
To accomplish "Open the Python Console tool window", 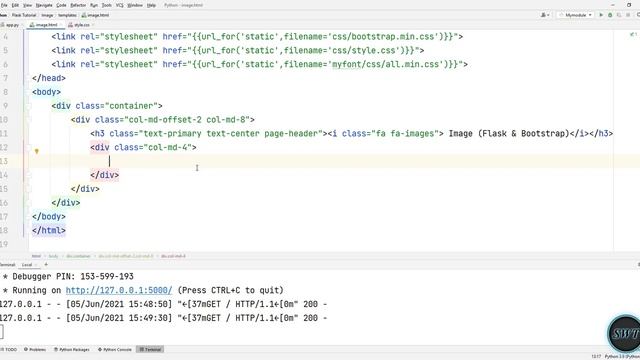I will [115, 350].
